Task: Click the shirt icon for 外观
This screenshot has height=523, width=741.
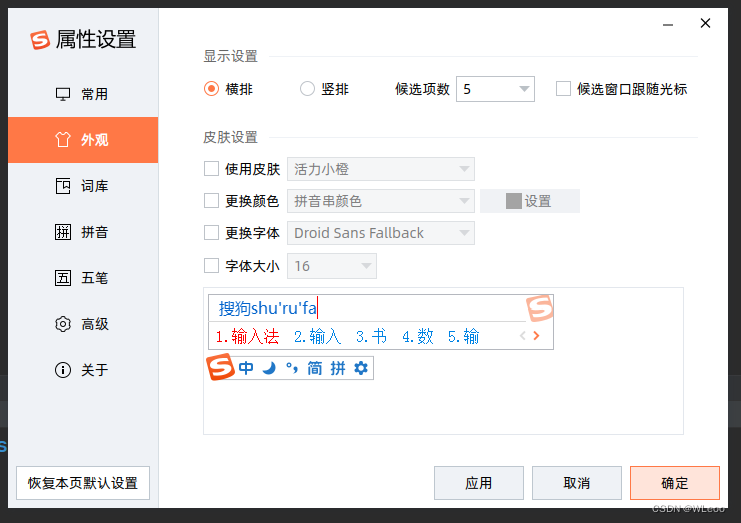Action: click(x=63, y=140)
